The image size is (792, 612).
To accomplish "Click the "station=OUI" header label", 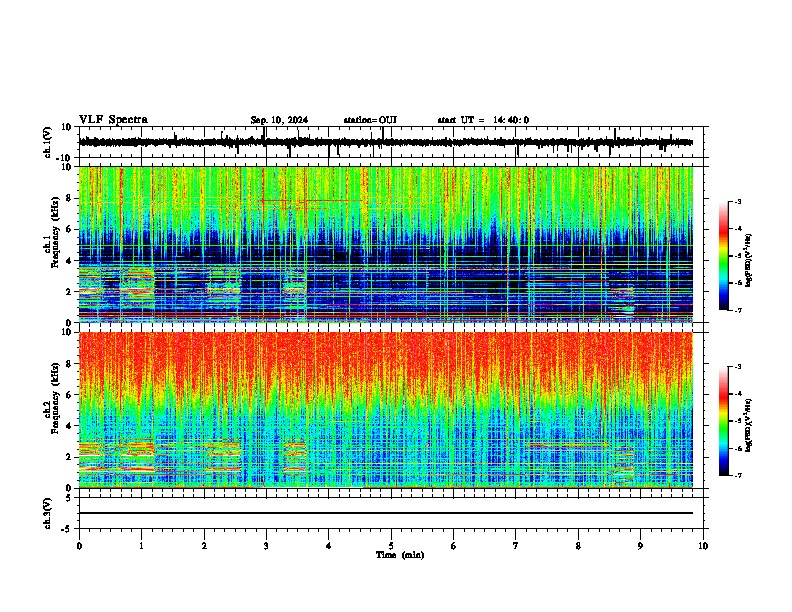I will [370, 120].
